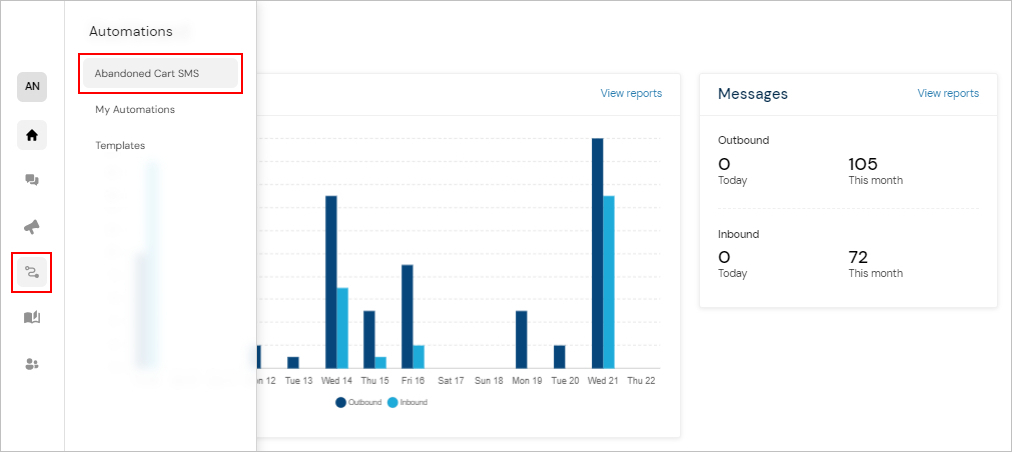Click View reports link above the chart
The height and width of the screenshot is (452, 1012).
(x=631, y=93)
